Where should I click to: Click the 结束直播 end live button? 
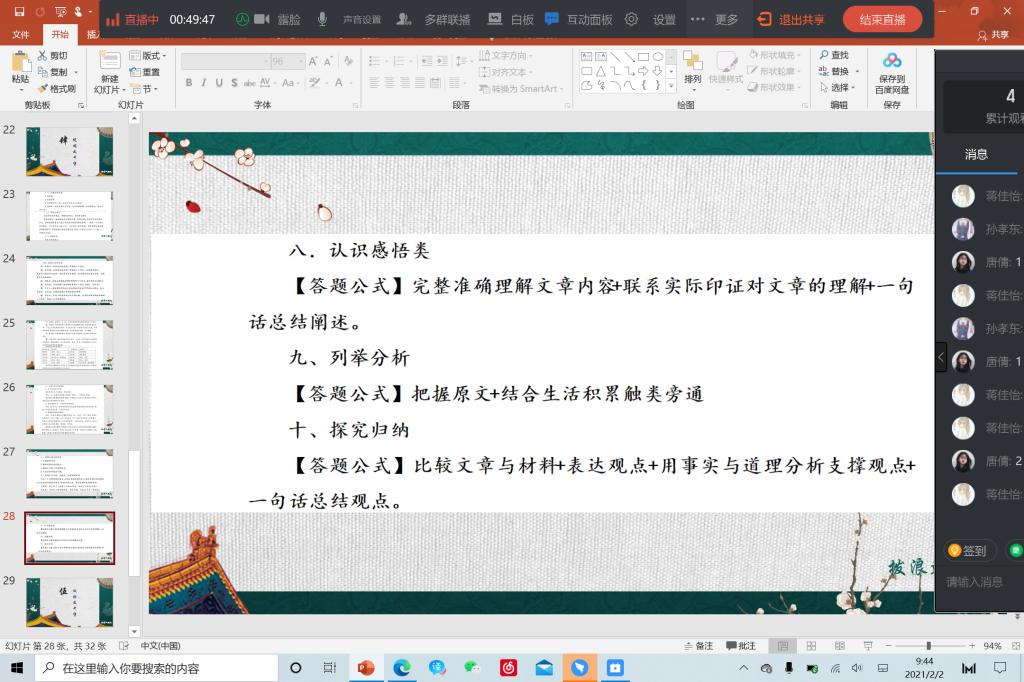(882, 19)
